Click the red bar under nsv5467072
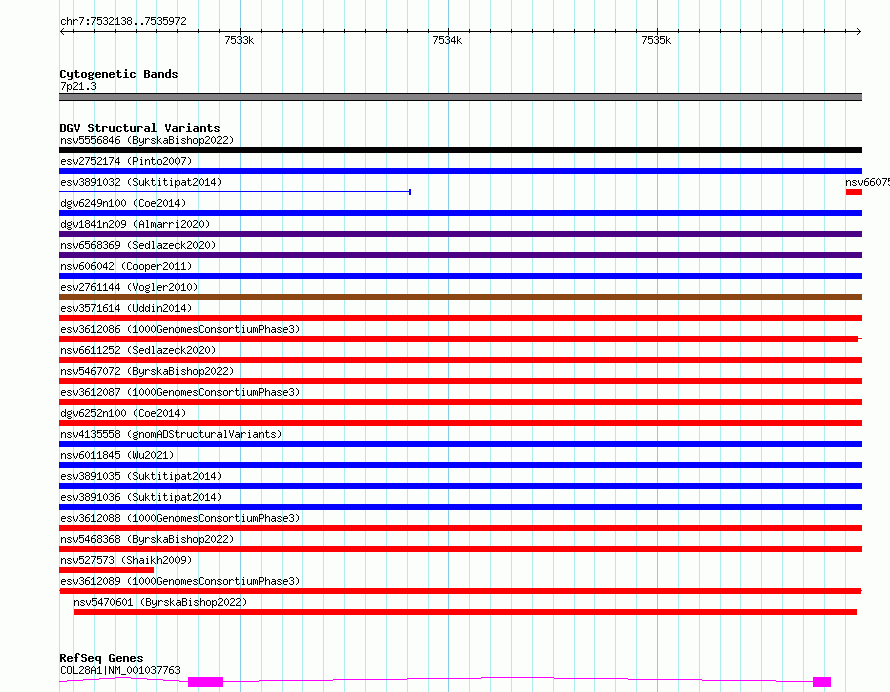This screenshot has width=890, height=692. coord(460,381)
